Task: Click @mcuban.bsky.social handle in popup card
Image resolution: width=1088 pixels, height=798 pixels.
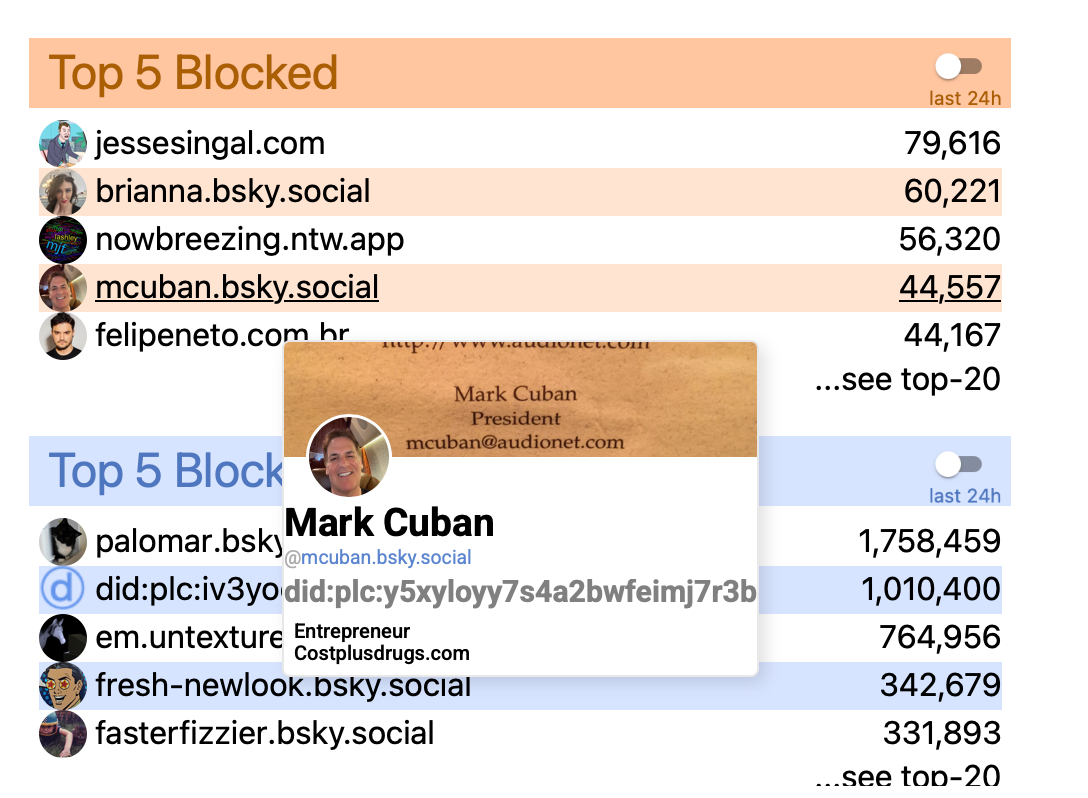Action: tap(378, 557)
